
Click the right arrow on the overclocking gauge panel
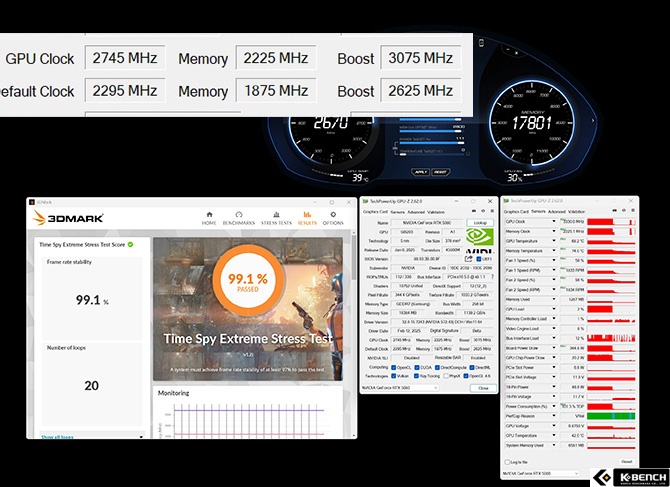tap(593, 121)
